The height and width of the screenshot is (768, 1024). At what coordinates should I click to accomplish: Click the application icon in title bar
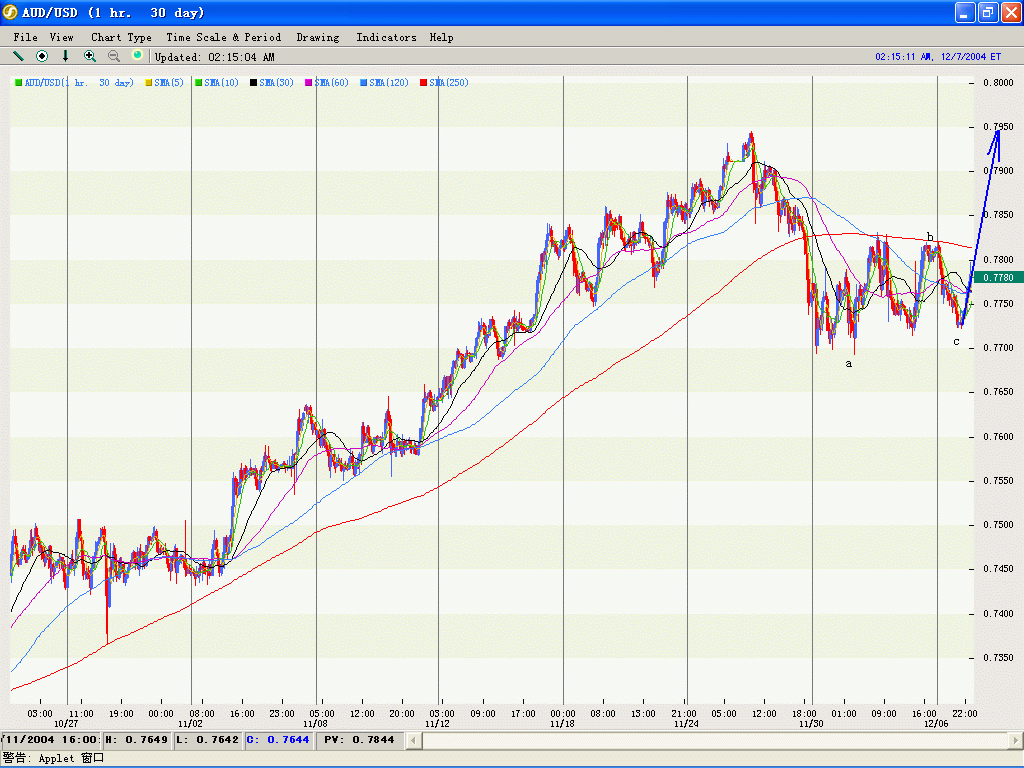tap(10, 13)
